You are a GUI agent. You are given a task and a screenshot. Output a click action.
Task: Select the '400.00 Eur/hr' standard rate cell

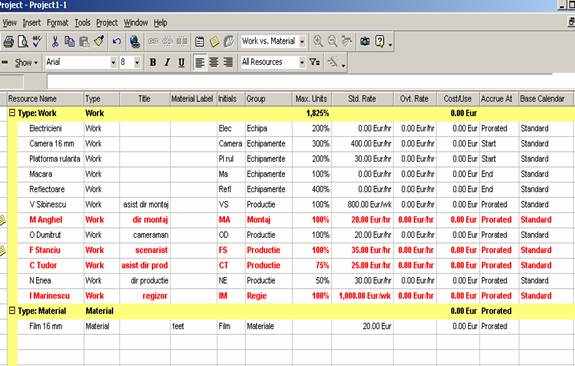(362, 144)
